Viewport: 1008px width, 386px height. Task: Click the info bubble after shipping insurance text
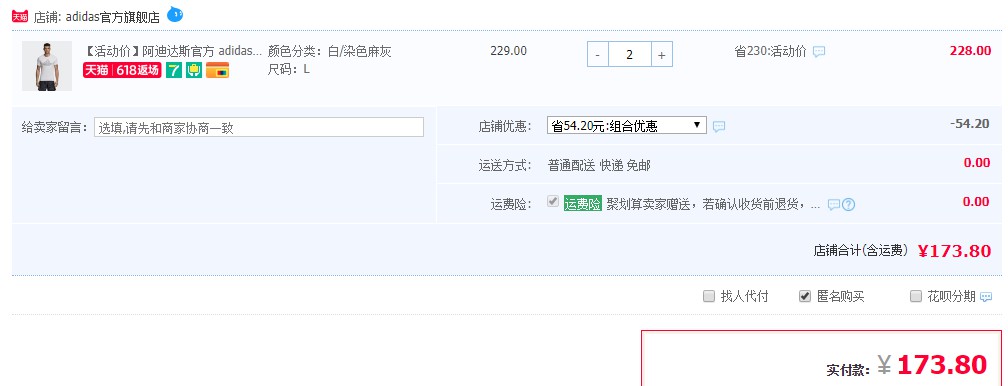833,205
